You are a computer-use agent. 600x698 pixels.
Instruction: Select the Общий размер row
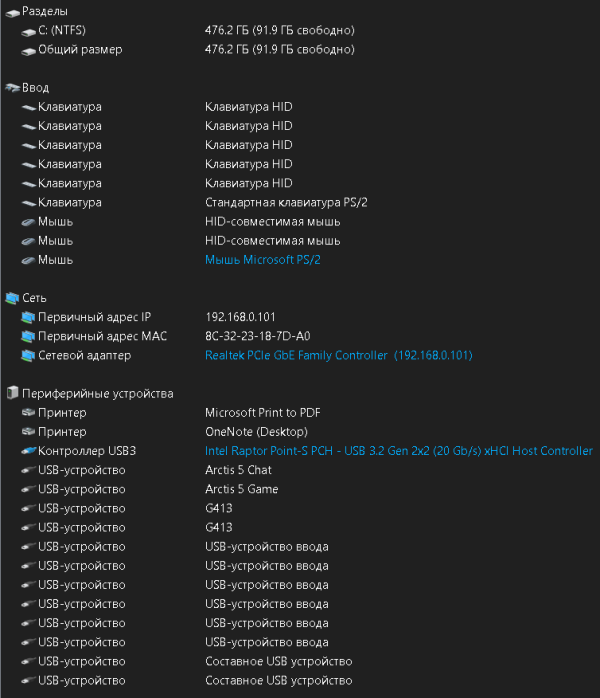coord(80,50)
